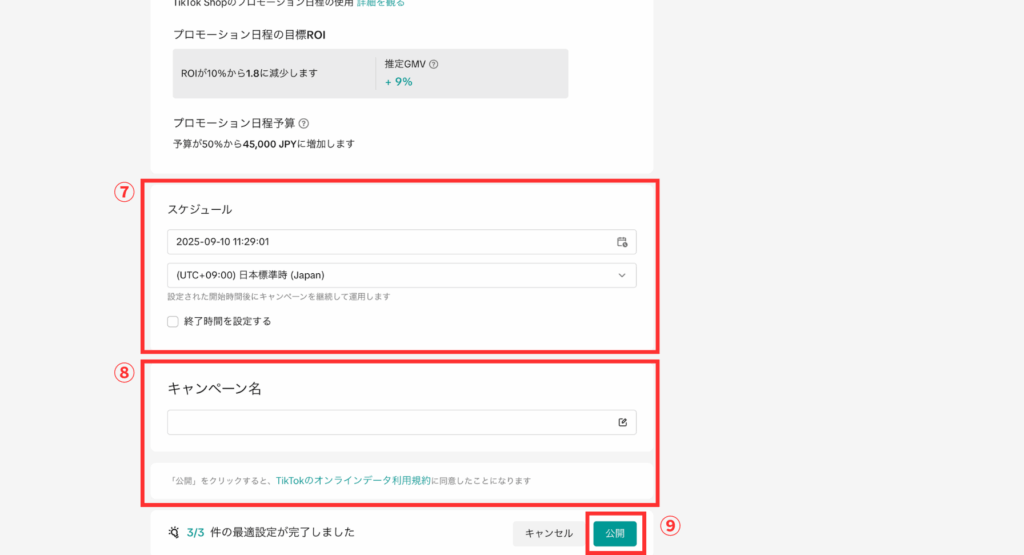Click the circled ⑦ marker beside schedule section
This screenshot has height=555, width=1024.
click(124, 193)
